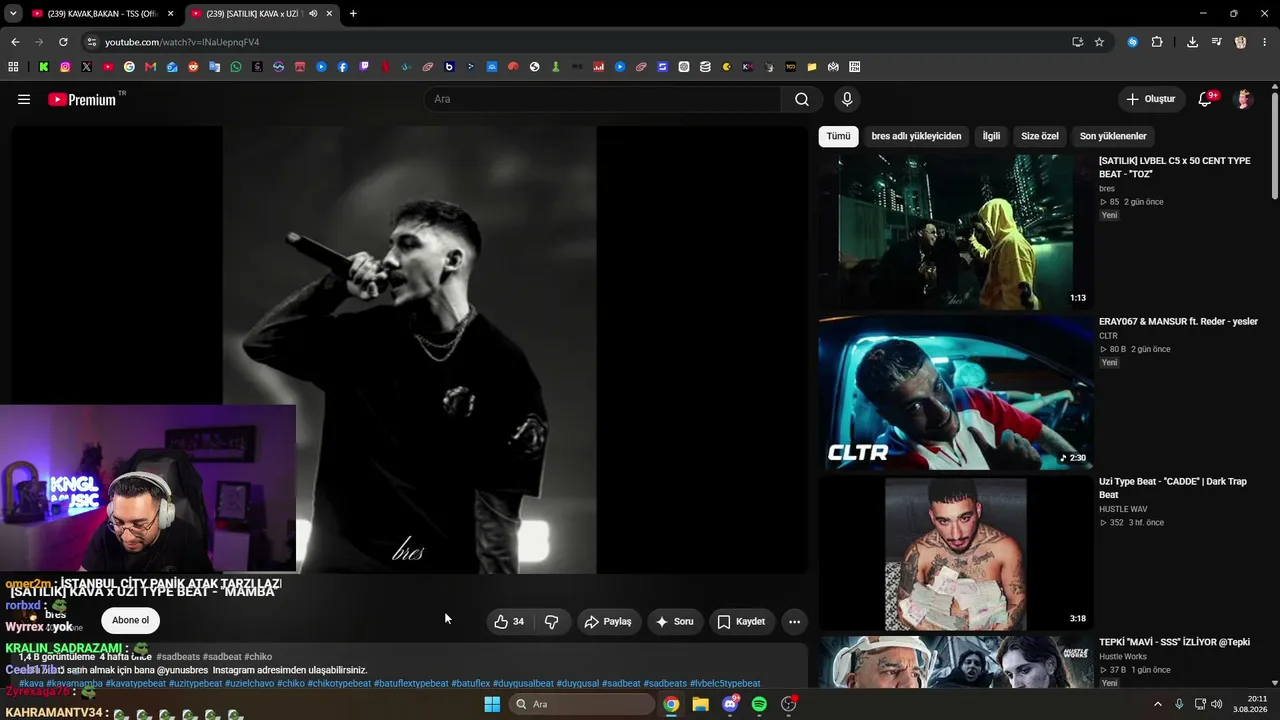Viewport: 1280px width, 720px height.
Task: Click in the YouTube search field
Action: [x=602, y=99]
